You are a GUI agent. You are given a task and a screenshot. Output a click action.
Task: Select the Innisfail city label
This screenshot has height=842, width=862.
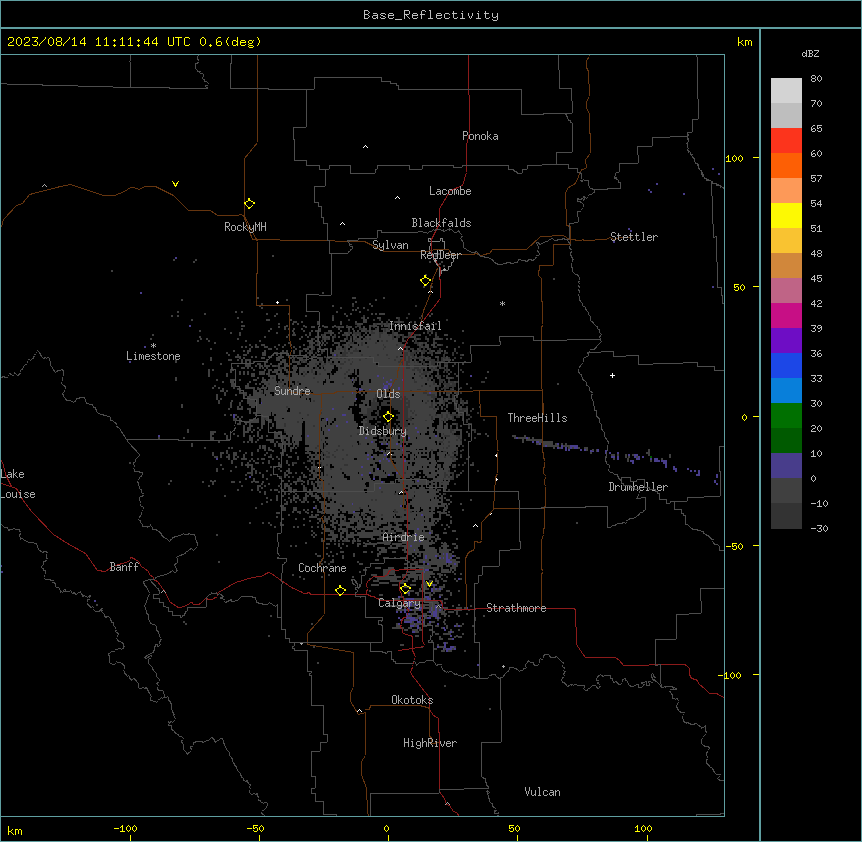[x=415, y=326]
